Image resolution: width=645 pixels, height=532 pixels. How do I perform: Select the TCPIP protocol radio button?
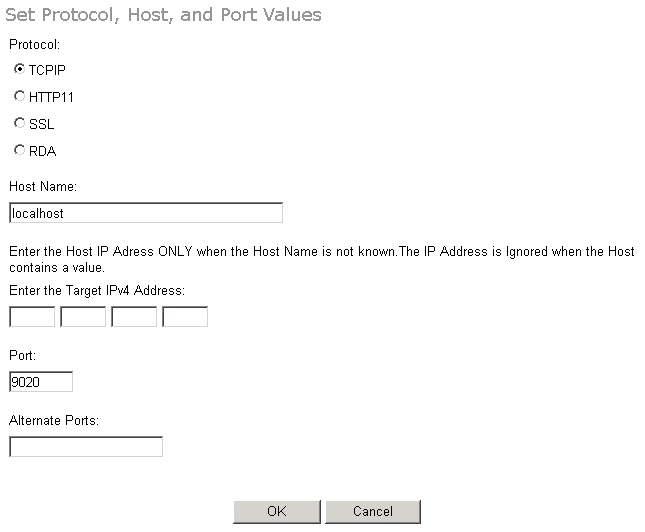coord(19,70)
